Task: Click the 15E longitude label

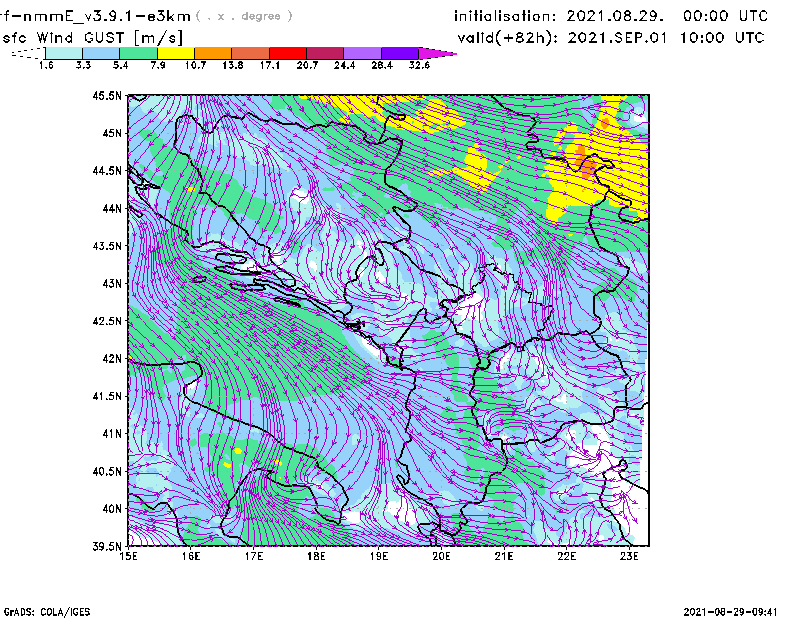Action: pos(128,556)
